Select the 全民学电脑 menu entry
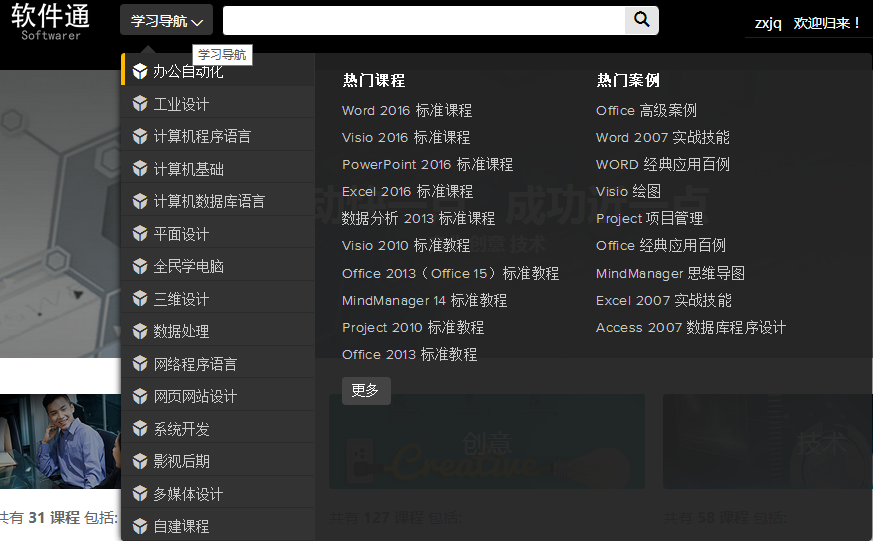Image resolution: width=873 pixels, height=541 pixels. pyautogui.click(x=218, y=266)
